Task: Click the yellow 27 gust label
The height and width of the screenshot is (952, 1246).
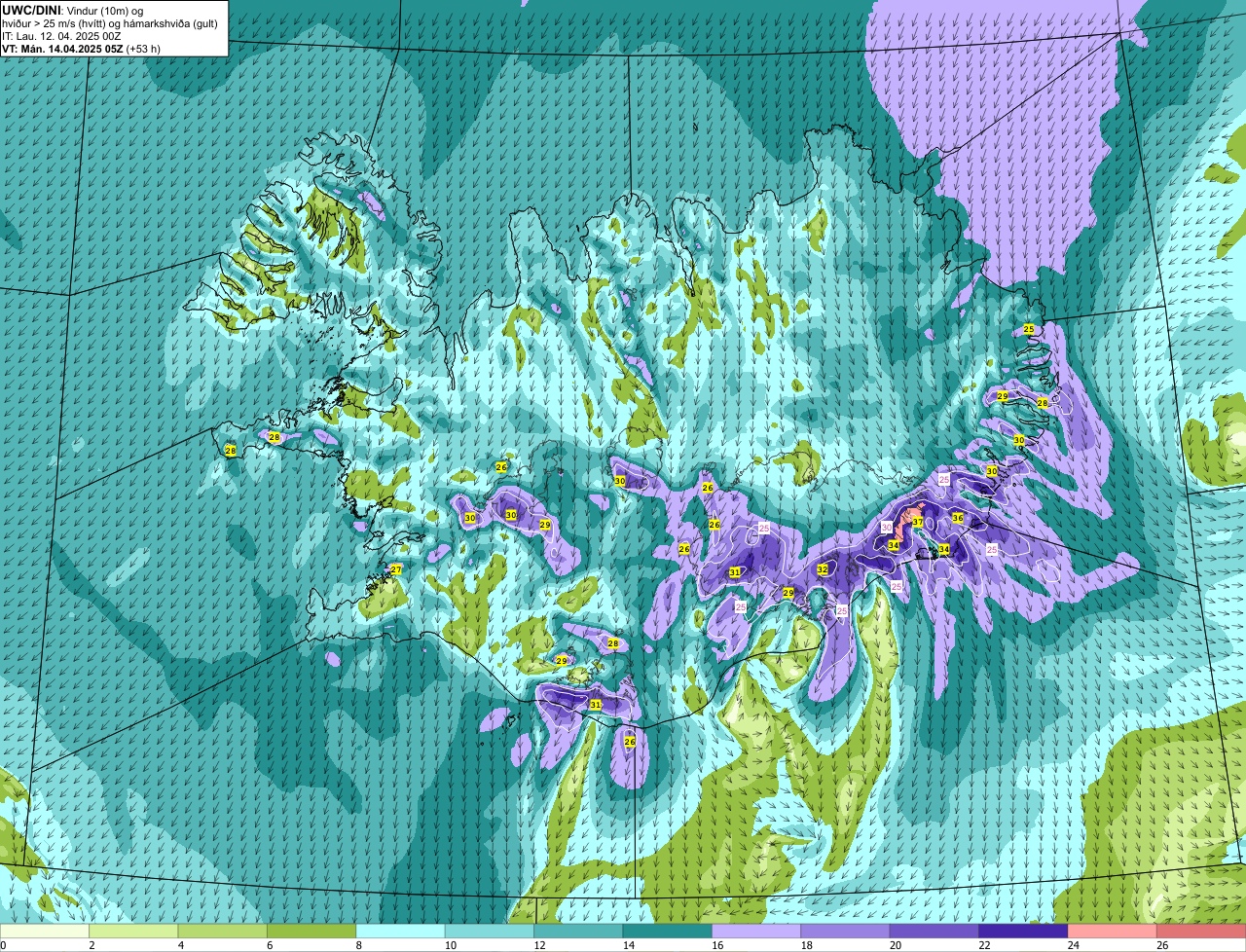Action: (x=396, y=569)
